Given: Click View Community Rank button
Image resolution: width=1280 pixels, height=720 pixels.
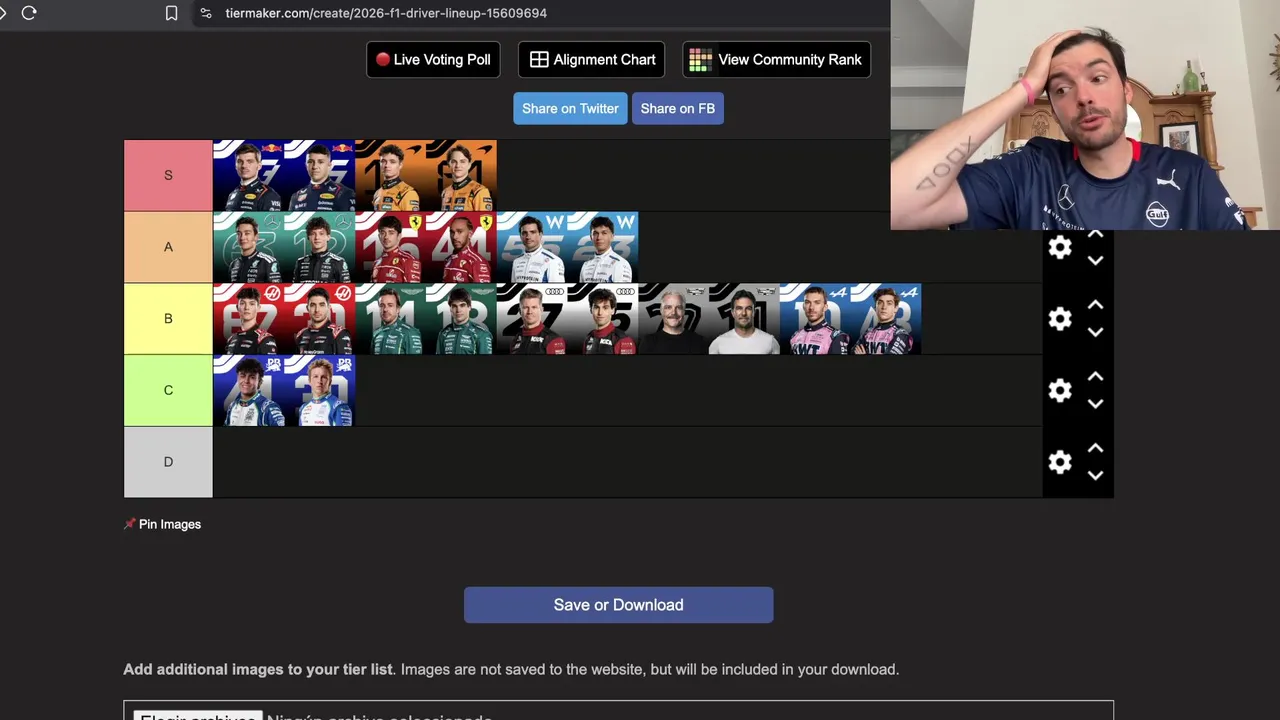Looking at the screenshot, I should point(776,60).
